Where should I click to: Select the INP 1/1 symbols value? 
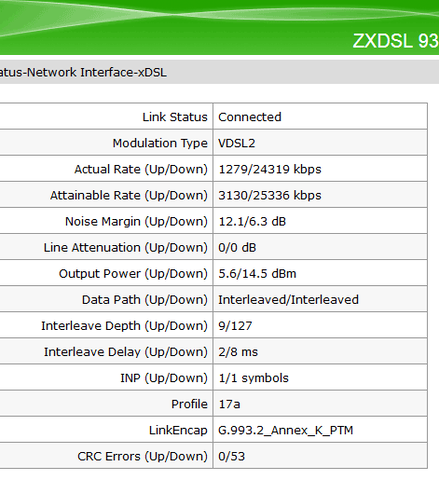253,378
